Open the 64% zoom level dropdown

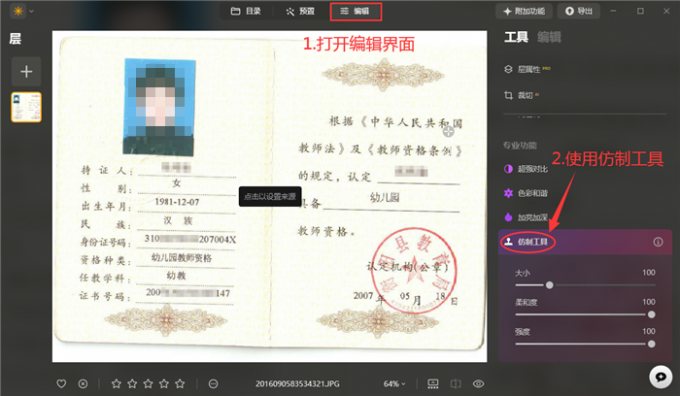(394, 384)
